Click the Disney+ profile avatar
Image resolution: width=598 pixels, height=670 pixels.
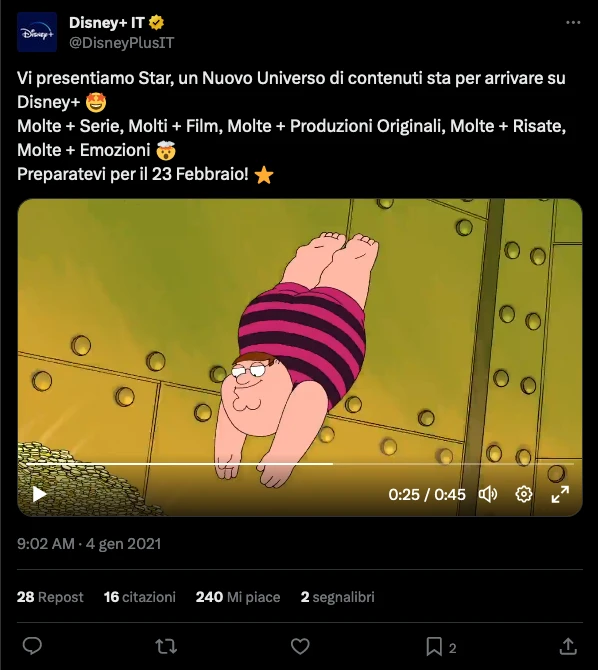click(x=37, y=32)
